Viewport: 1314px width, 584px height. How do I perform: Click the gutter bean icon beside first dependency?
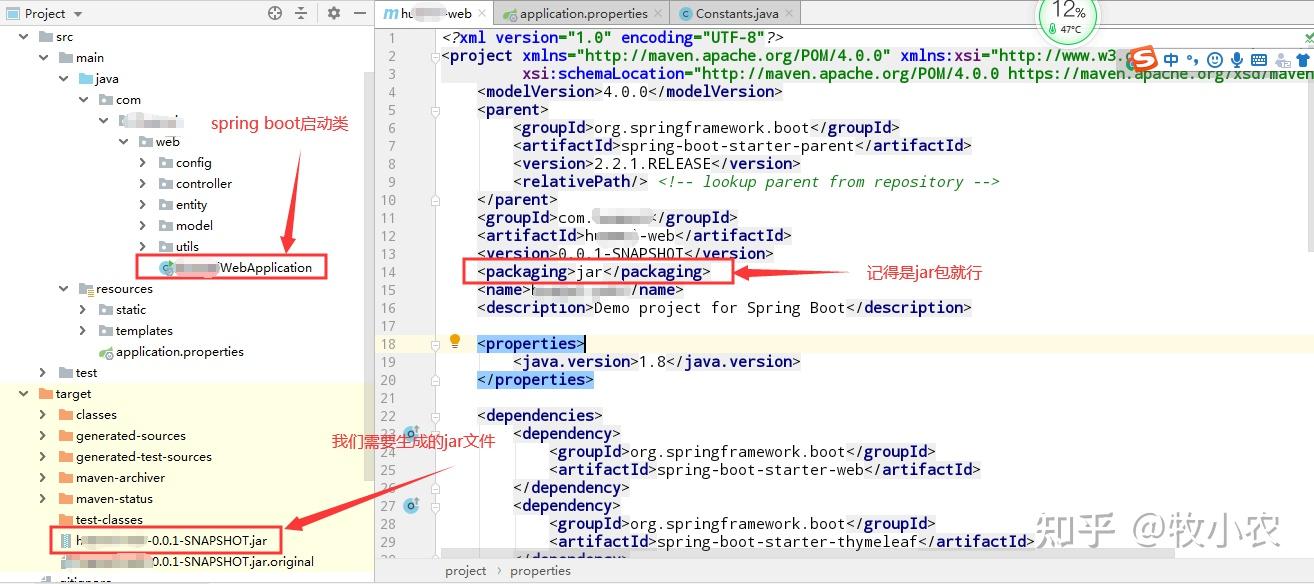pos(410,433)
